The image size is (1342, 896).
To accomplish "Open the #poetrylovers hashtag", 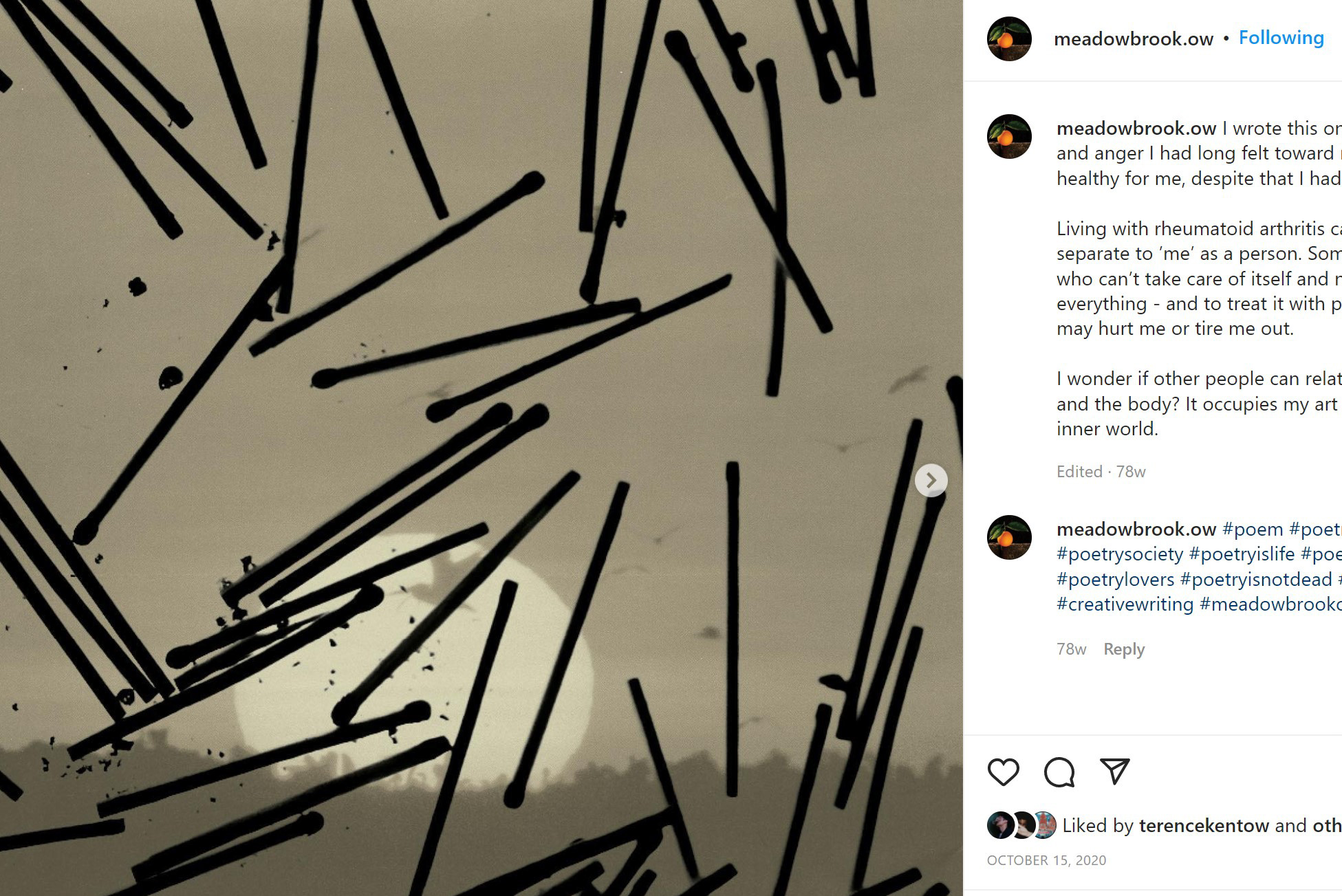I will (1115, 580).
